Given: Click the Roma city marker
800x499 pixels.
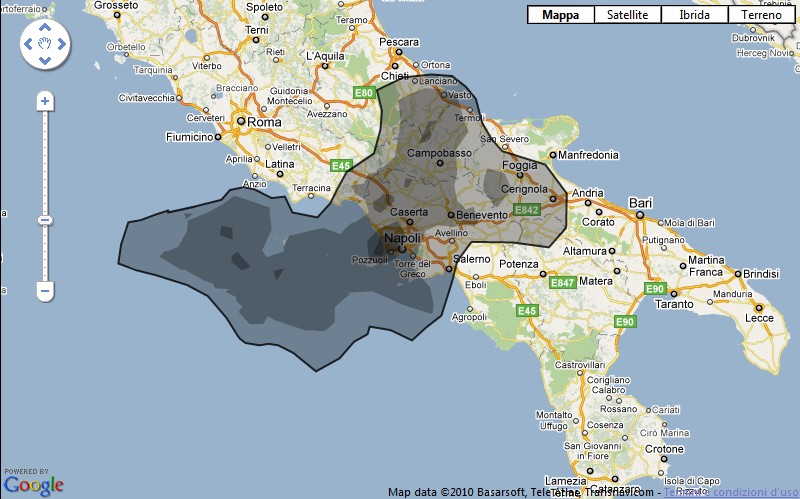Looking at the screenshot, I should click(240, 122).
